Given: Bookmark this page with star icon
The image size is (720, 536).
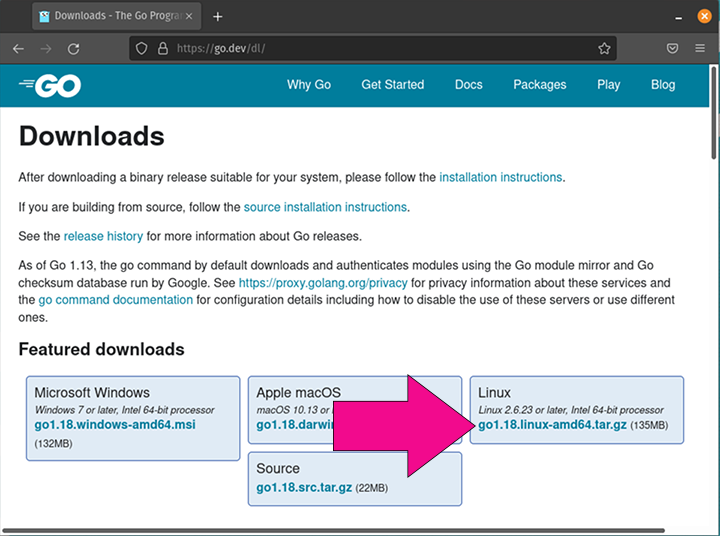Looking at the screenshot, I should coord(604,48).
